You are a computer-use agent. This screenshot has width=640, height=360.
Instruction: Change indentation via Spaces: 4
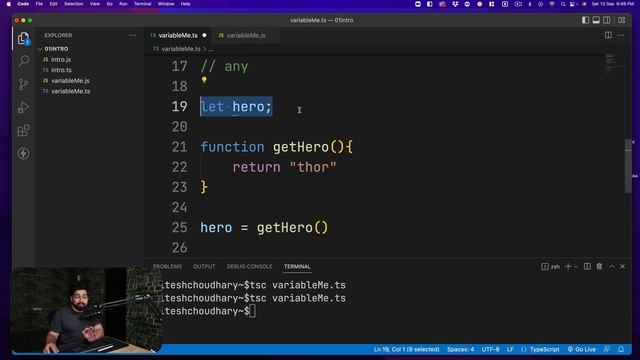click(x=460, y=349)
